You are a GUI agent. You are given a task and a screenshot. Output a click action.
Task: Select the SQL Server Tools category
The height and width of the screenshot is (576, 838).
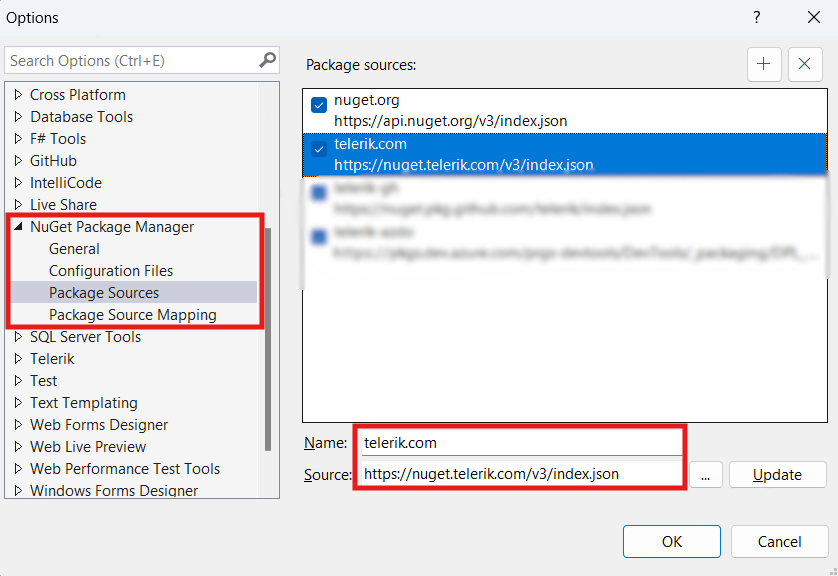(86, 337)
